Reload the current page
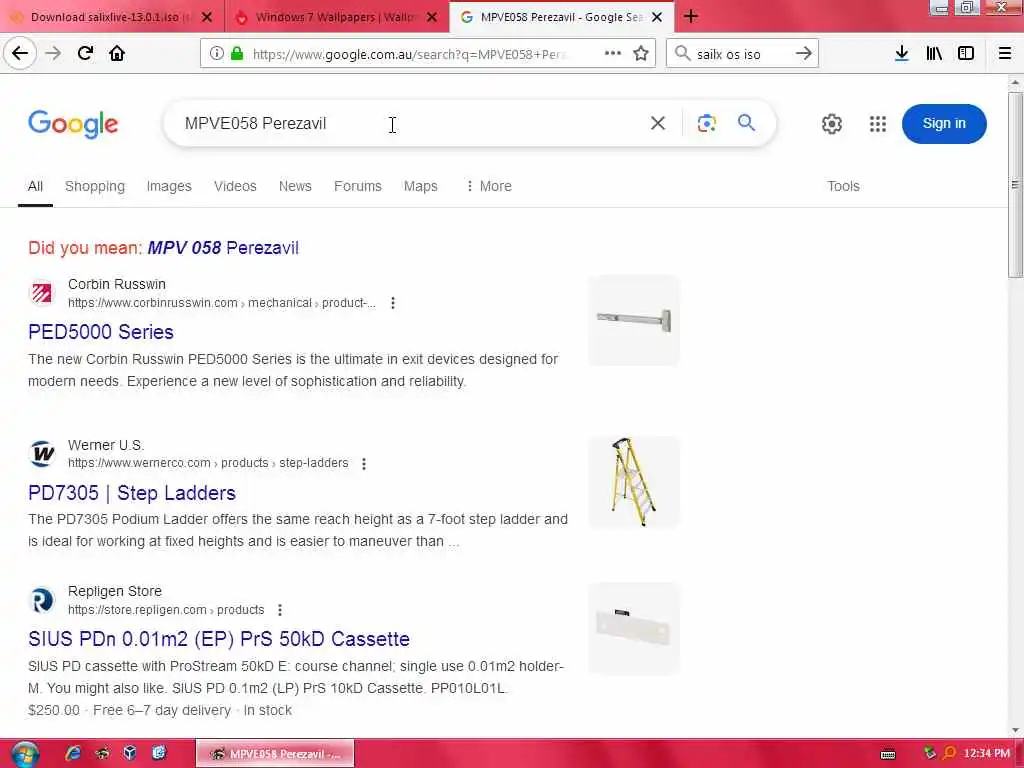 click(85, 54)
